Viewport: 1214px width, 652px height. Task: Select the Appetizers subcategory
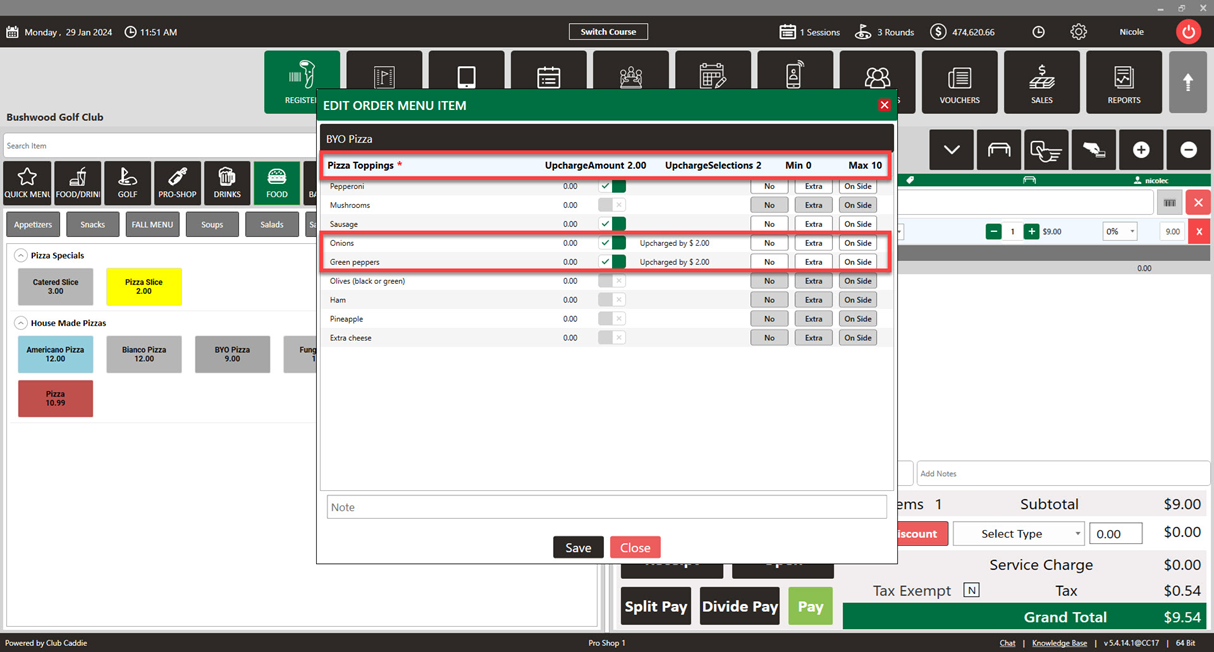point(33,225)
